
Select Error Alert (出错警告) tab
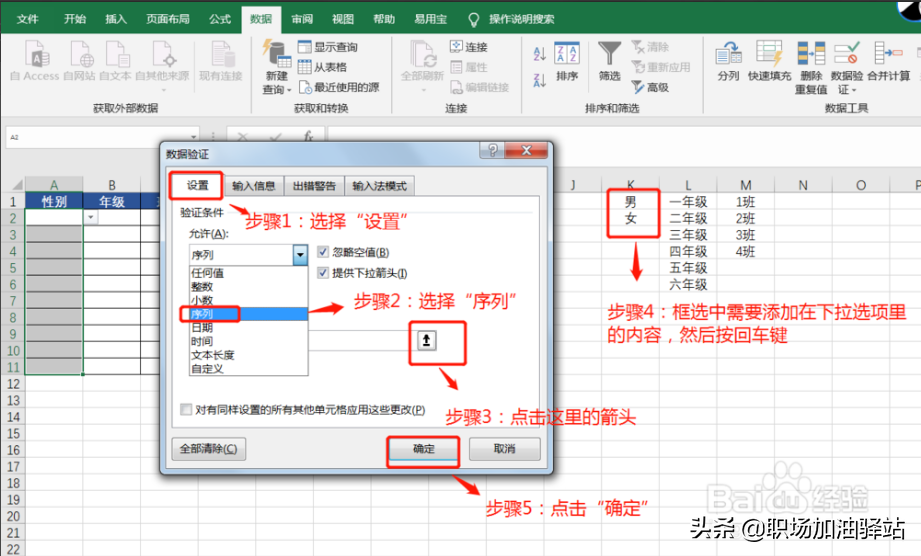click(x=314, y=186)
